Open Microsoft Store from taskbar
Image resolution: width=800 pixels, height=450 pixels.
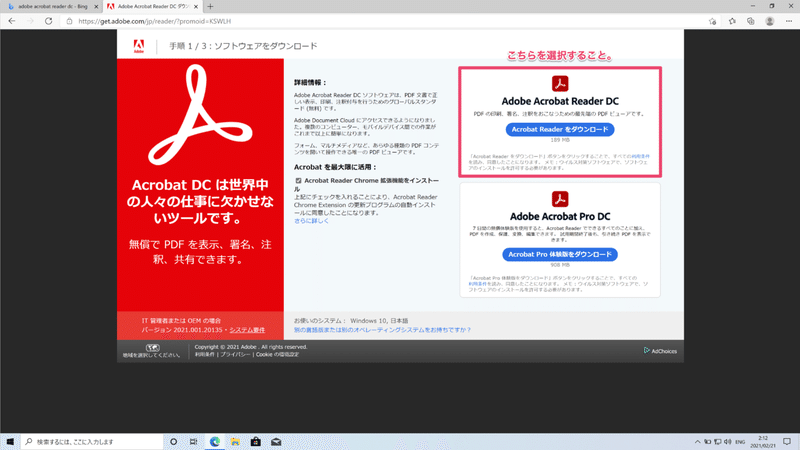point(256,441)
